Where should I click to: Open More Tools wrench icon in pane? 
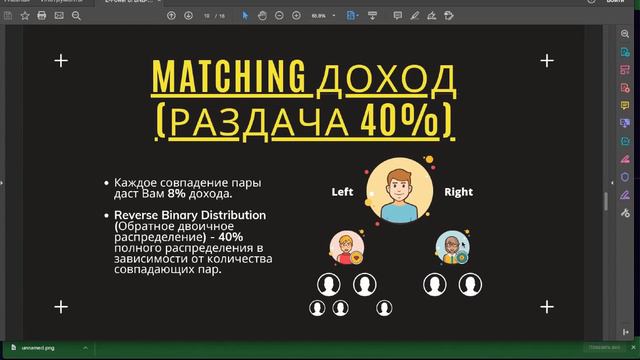coord(625,213)
